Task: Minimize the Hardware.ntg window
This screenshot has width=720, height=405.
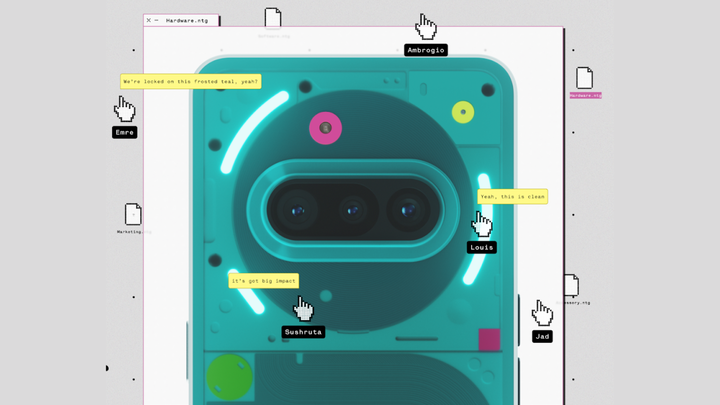Action: pyautogui.click(x=157, y=20)
